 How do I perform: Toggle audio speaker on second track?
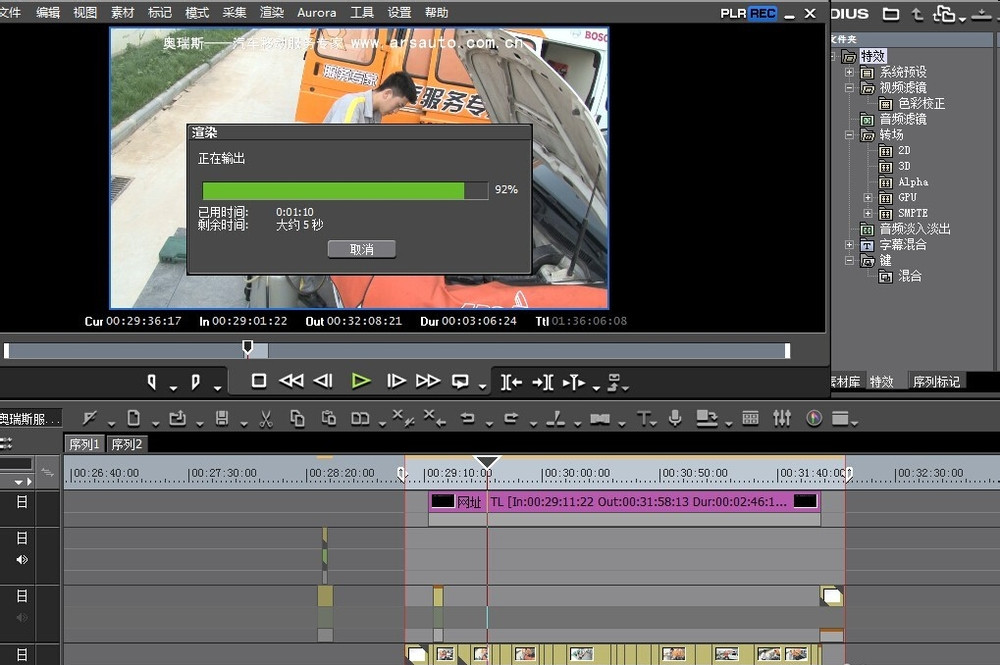click(x=22, y=559)
